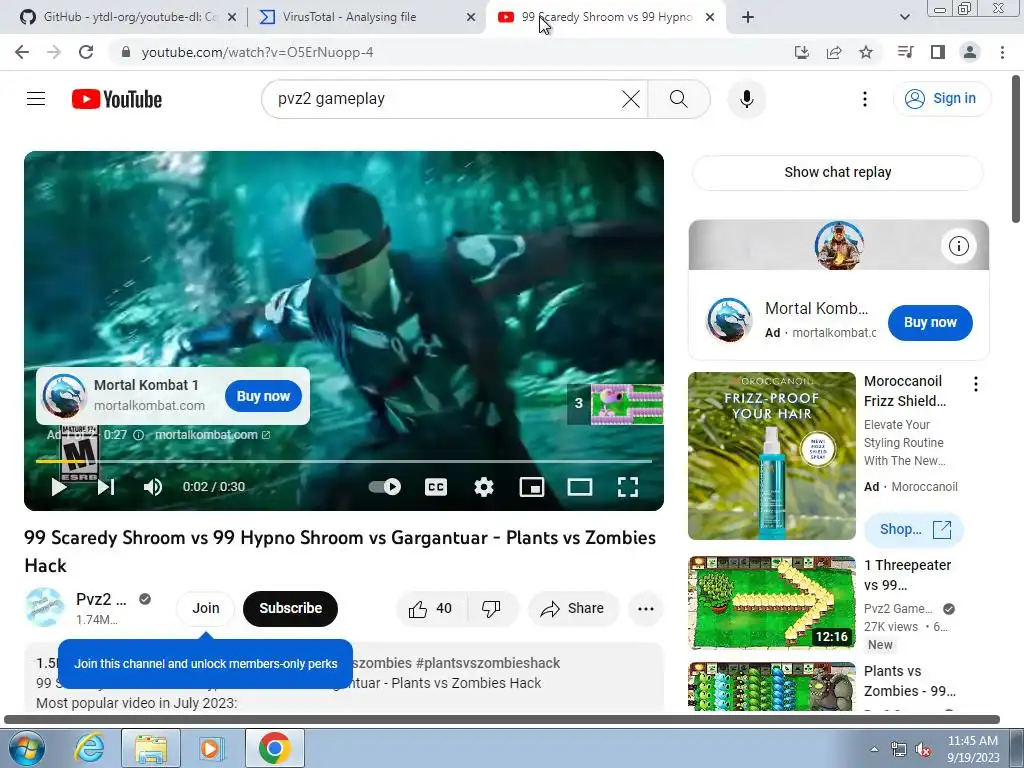Open Chrome's three-dot menu

point(1002,52)
